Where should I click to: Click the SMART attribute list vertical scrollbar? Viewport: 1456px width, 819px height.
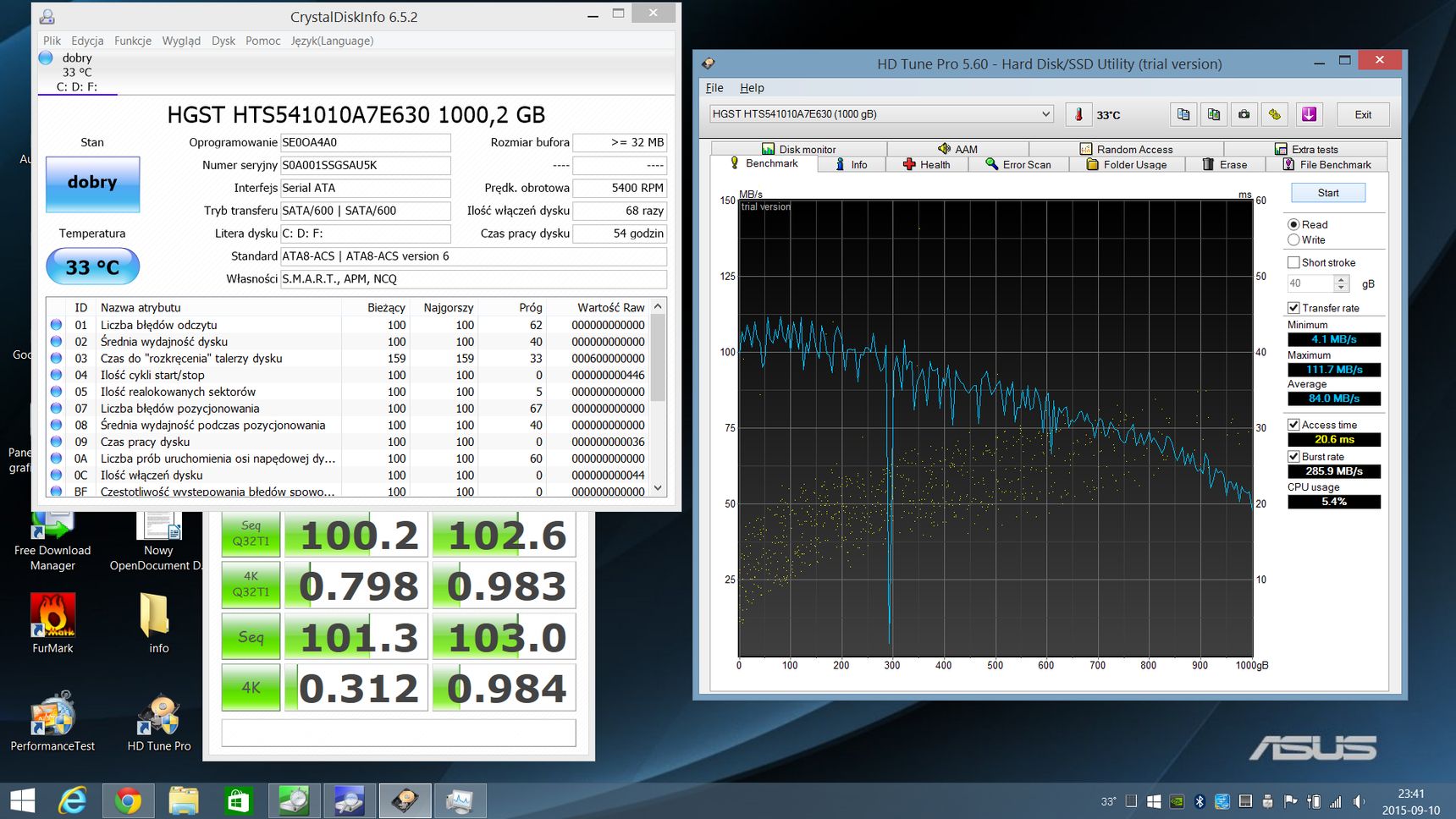click(659, 396)
